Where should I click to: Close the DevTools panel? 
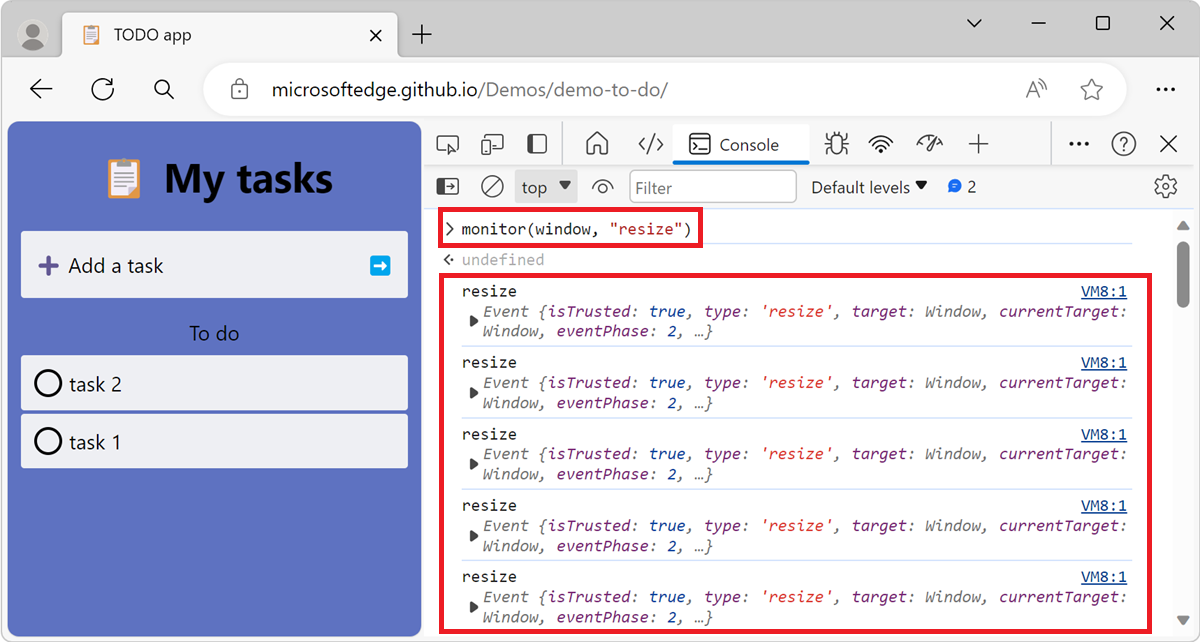click(1168, 144)
